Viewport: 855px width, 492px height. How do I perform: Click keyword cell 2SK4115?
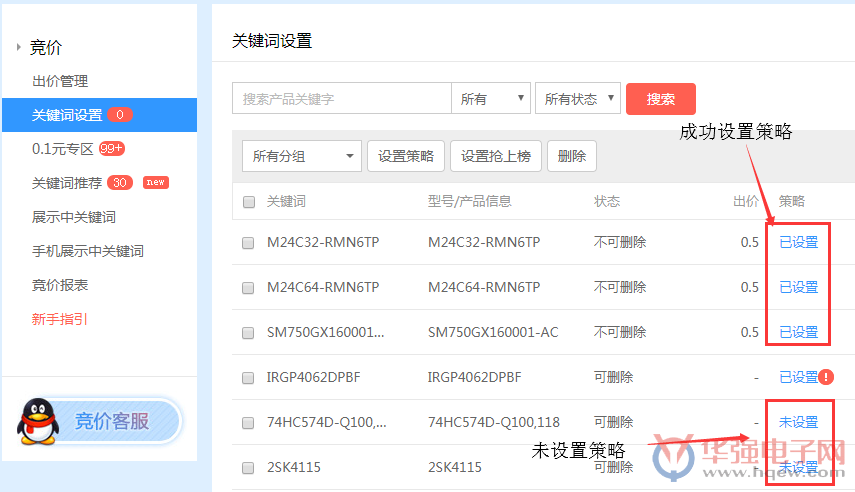coord(293,467)
